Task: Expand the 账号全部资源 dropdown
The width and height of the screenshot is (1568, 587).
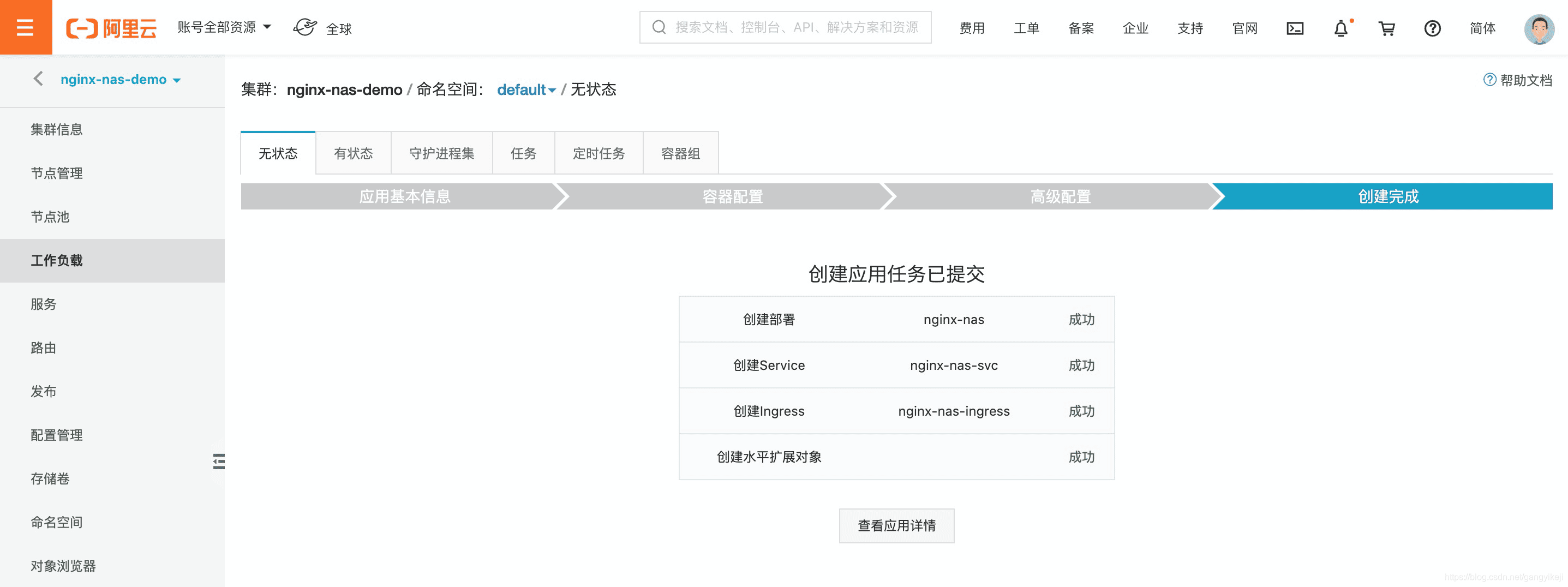Action: pyautogui.click(x=224, y=27)
